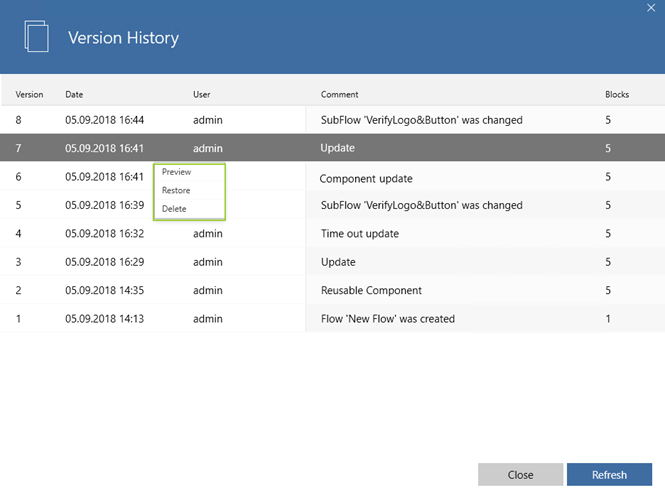Click blocks value 1 in version 1 row
The image size is (665, 494).
(x=608, y=319)
